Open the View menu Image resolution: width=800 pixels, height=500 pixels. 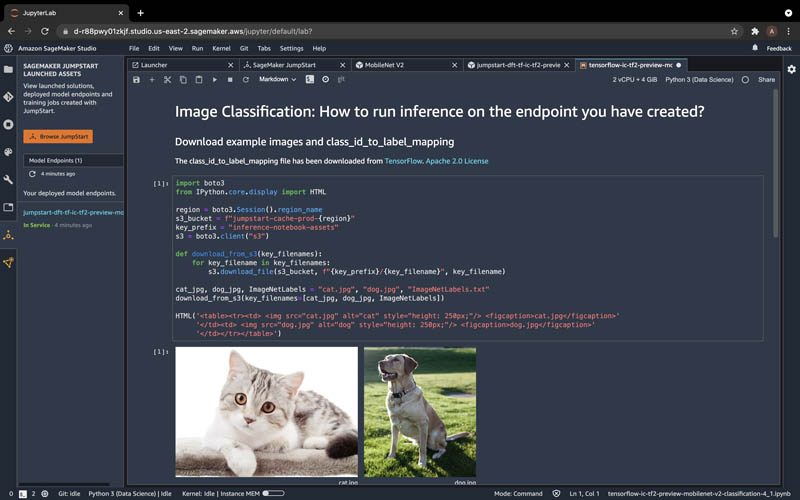pos(176,48)
